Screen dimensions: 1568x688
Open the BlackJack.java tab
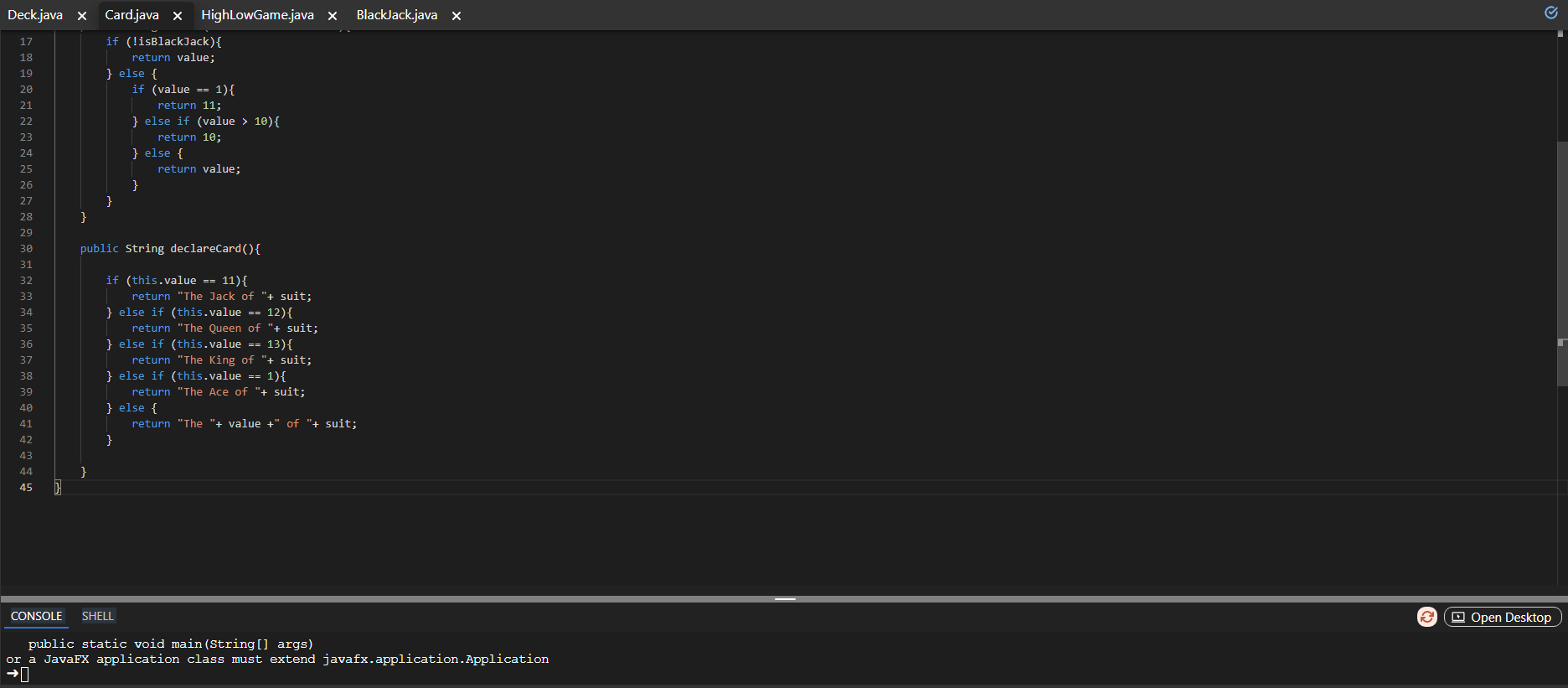click(x=397, y=15)
